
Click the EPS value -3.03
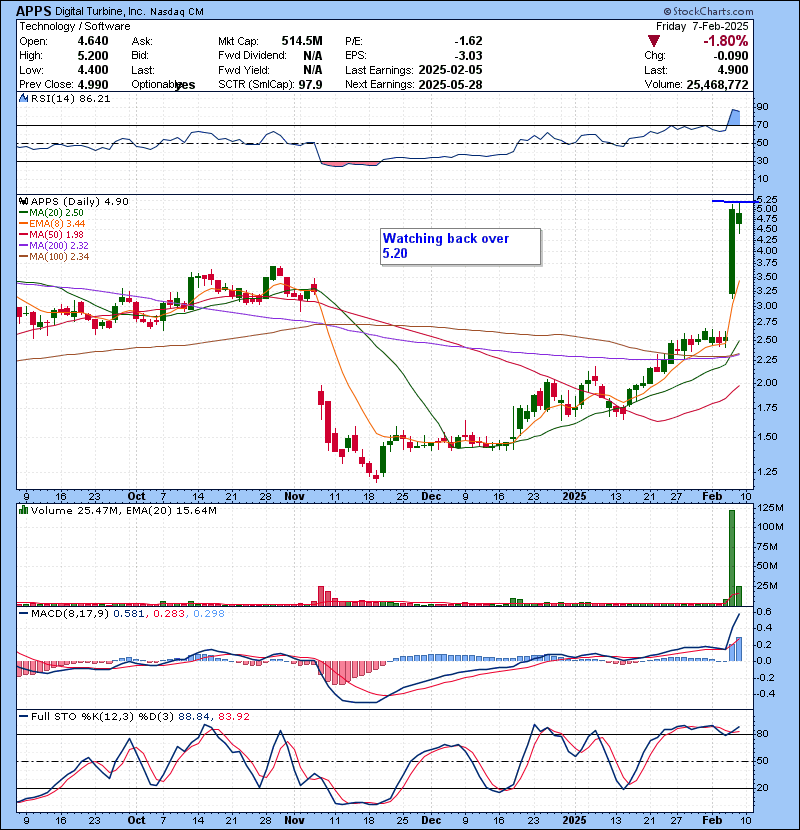(469, 56)
